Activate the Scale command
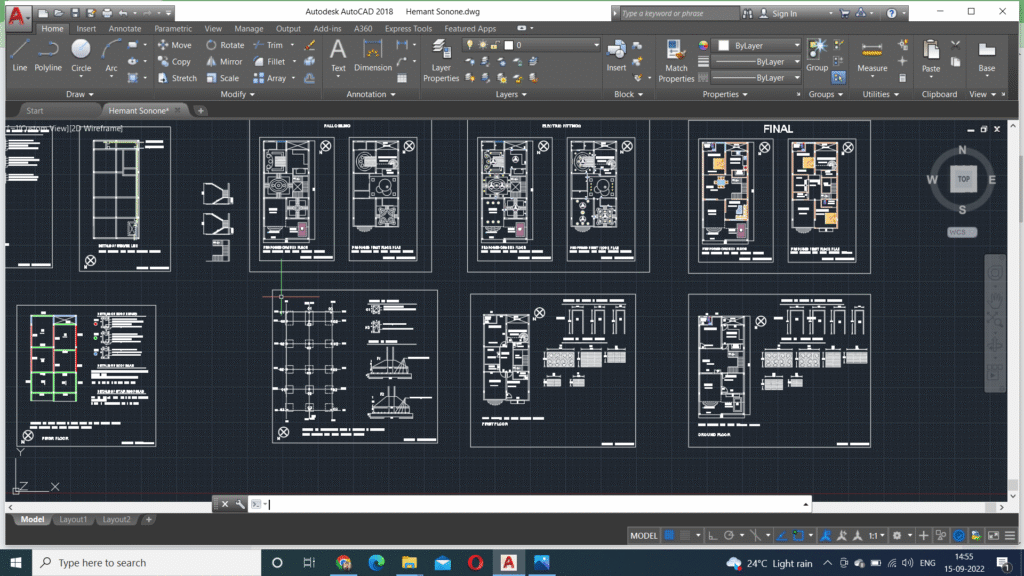The height and width of the screenshot is (576, 1024). point(222,78)
